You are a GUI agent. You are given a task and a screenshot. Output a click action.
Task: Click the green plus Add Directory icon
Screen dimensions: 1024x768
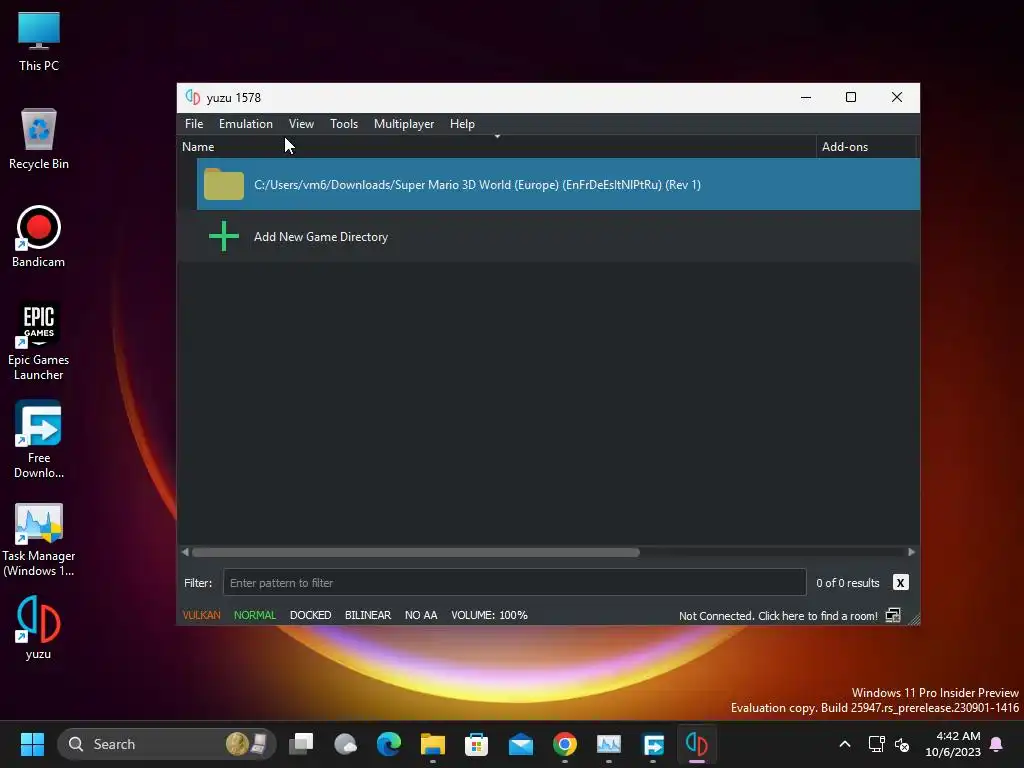(x=223, y=236)
